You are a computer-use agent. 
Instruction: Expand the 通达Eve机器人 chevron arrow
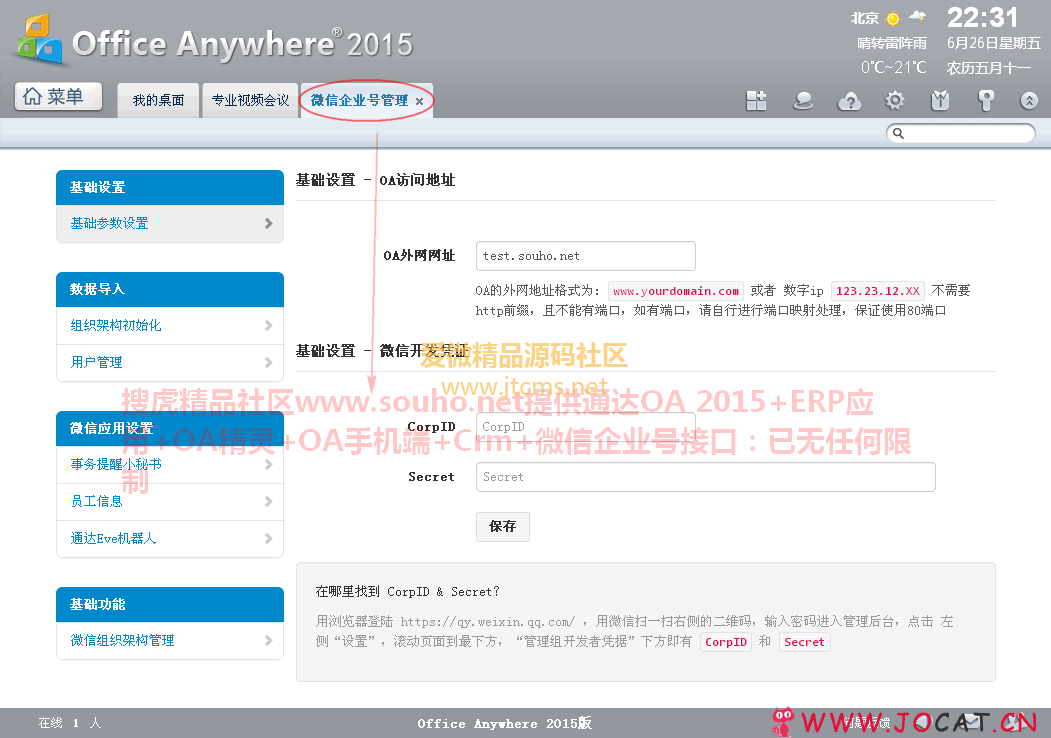click(x=268, y=538)
